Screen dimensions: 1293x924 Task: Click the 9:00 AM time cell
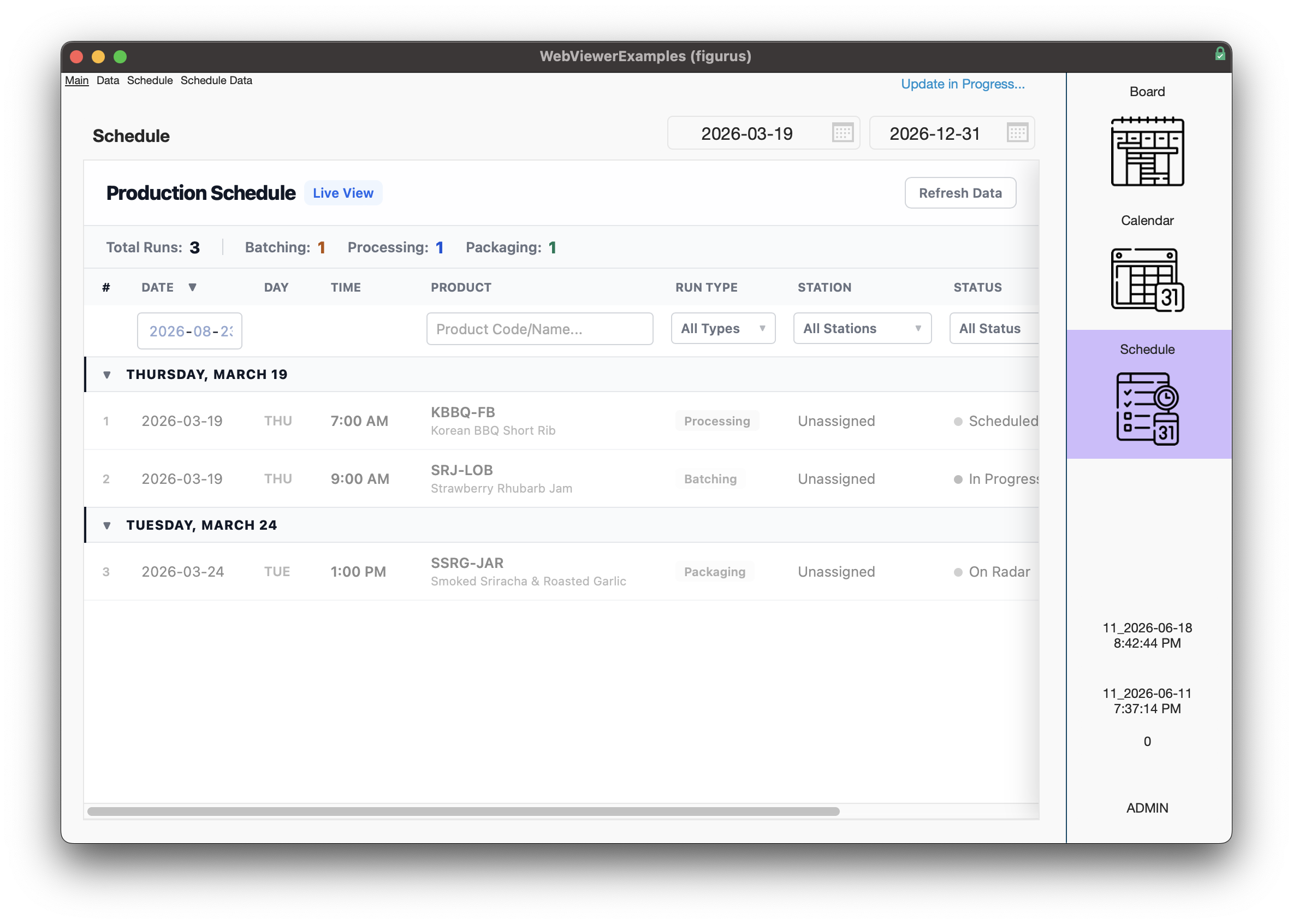(x=360, y=479)
